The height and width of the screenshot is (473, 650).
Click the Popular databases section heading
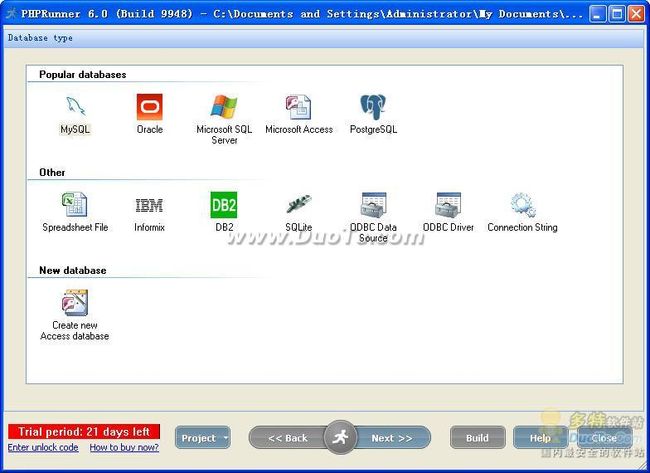pos(82,75)
